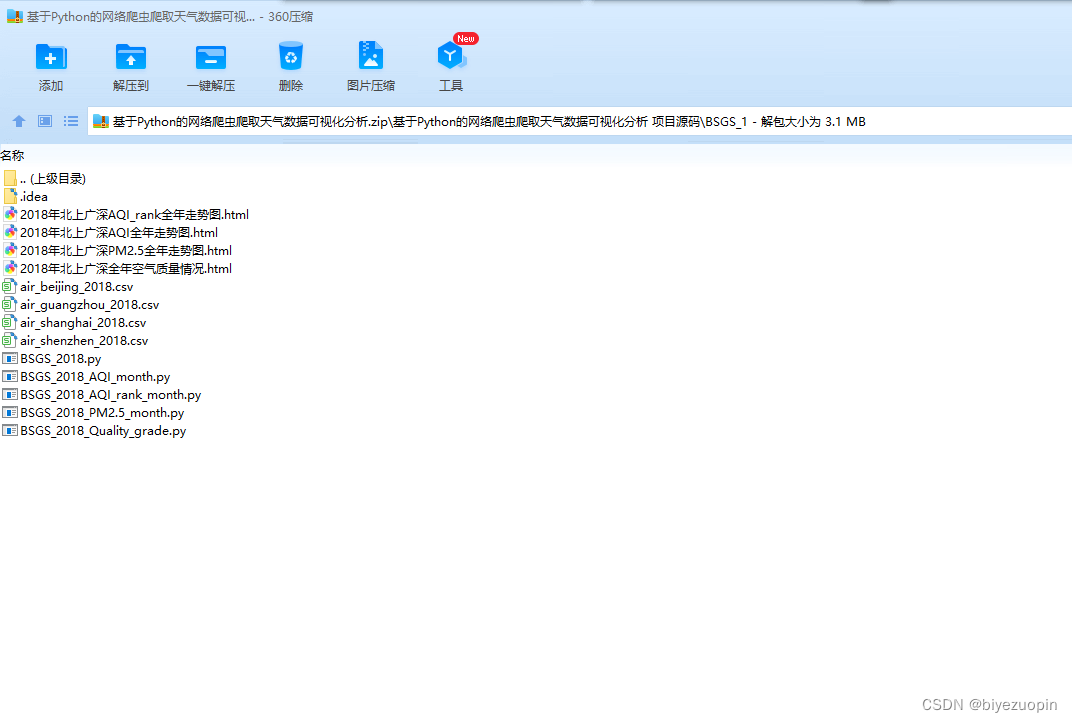Select BSGS_2018_AQI_rank_month.py file name
Image resolution: width=1072 pixels, height=722 pixels.
coord(111,395)
